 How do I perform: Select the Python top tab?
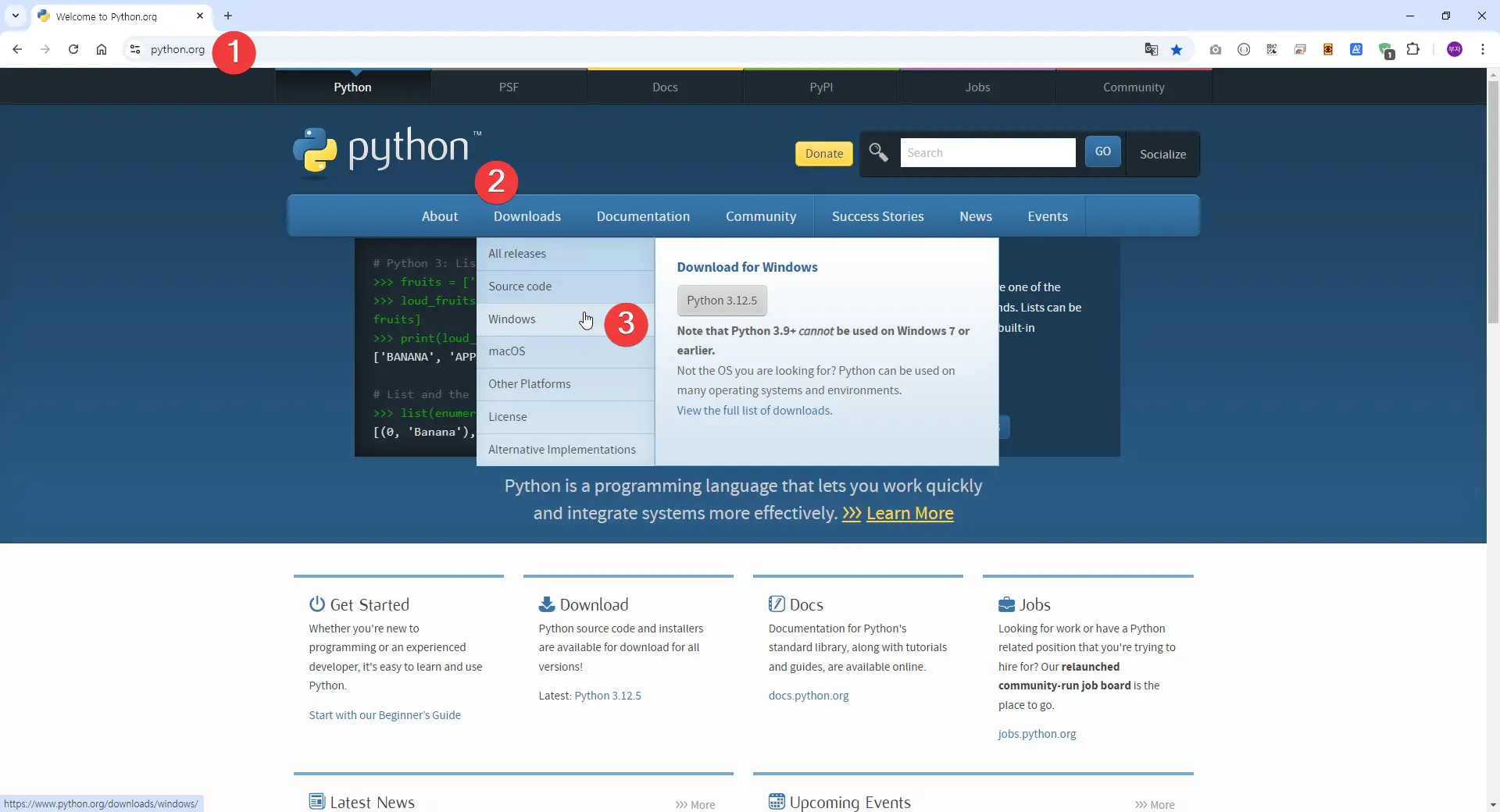[x=352, y=87]
